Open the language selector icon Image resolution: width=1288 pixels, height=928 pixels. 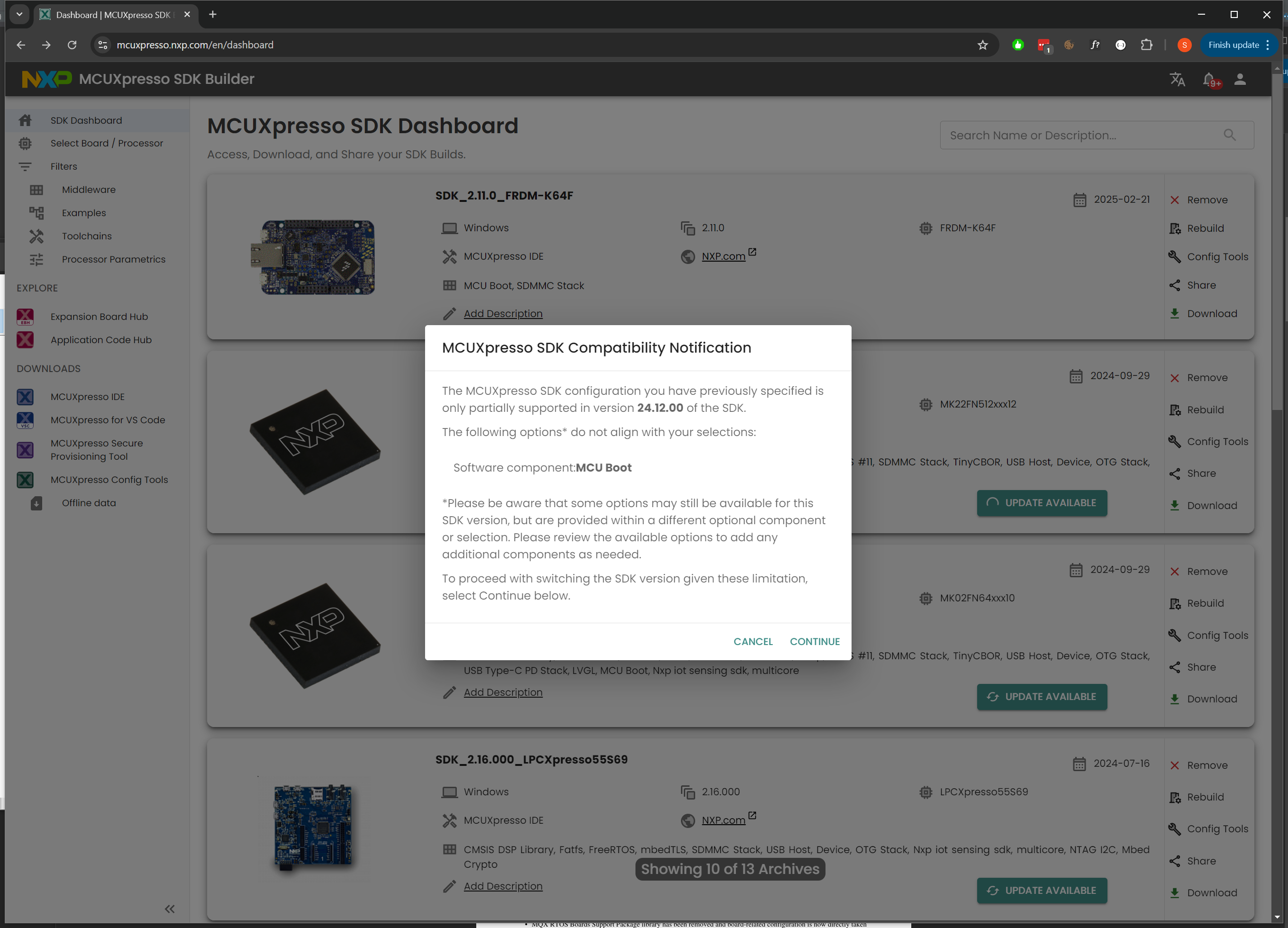[x=1177, y=80]
